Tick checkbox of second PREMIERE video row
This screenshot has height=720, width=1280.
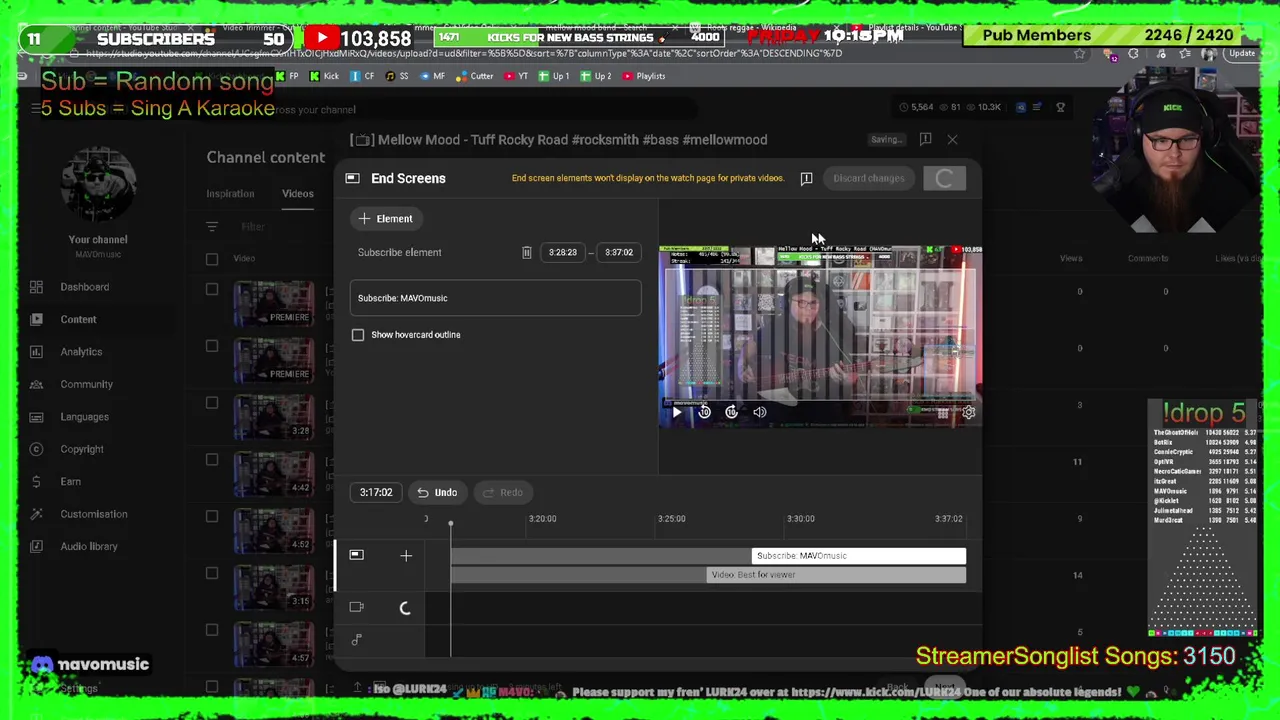click(x=212, y=346)
